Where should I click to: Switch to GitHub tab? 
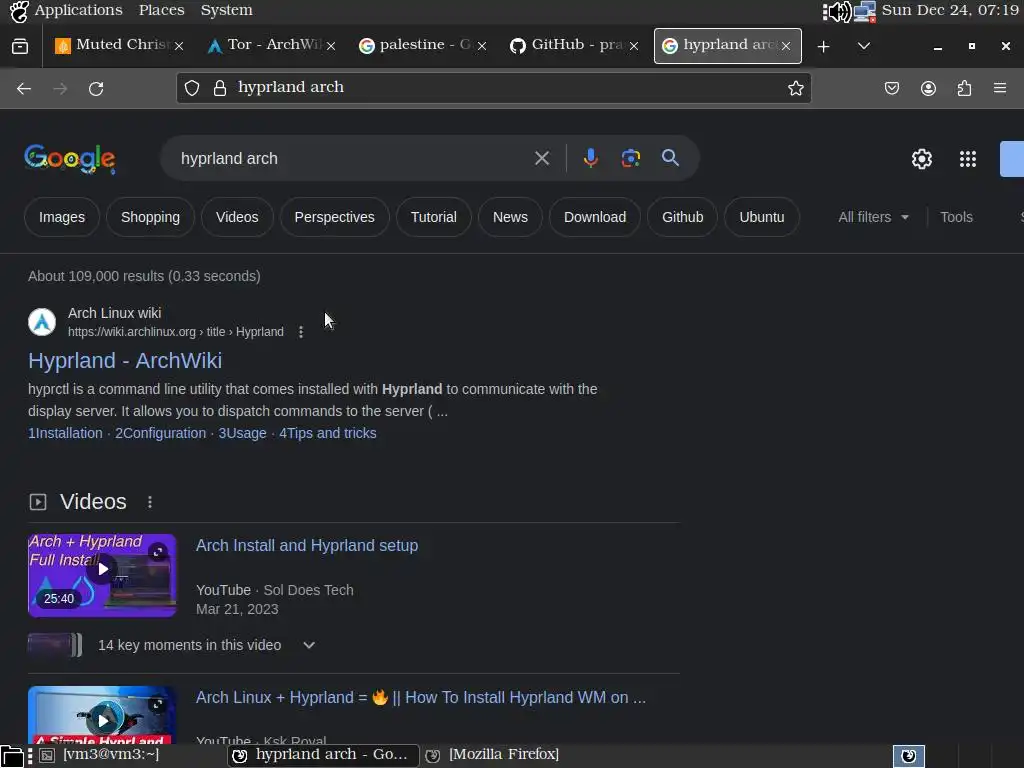pos(574,45)
